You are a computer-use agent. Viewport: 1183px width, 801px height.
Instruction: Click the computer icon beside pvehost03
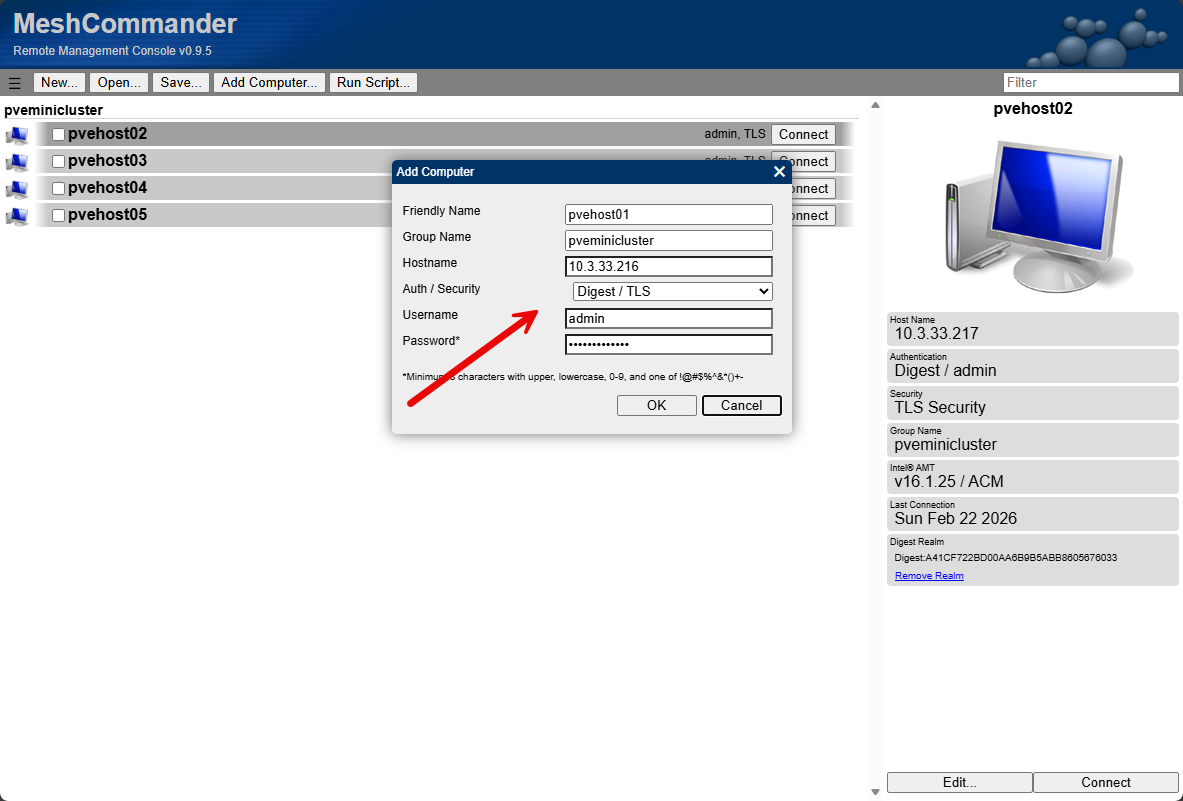16,160
